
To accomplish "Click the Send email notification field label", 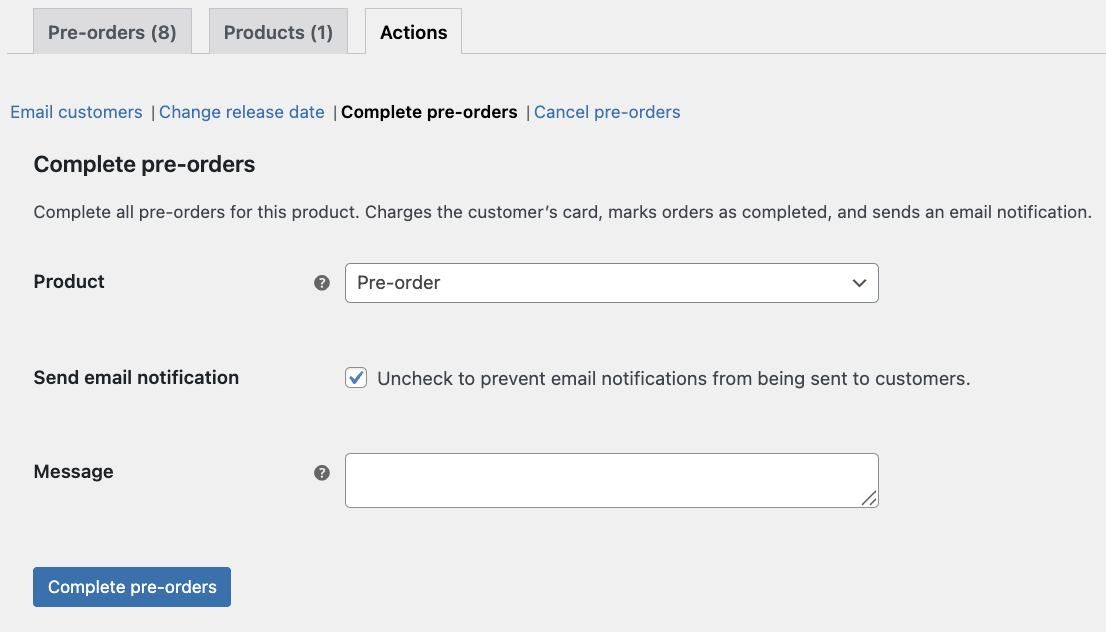I will [x=136, y=378].
